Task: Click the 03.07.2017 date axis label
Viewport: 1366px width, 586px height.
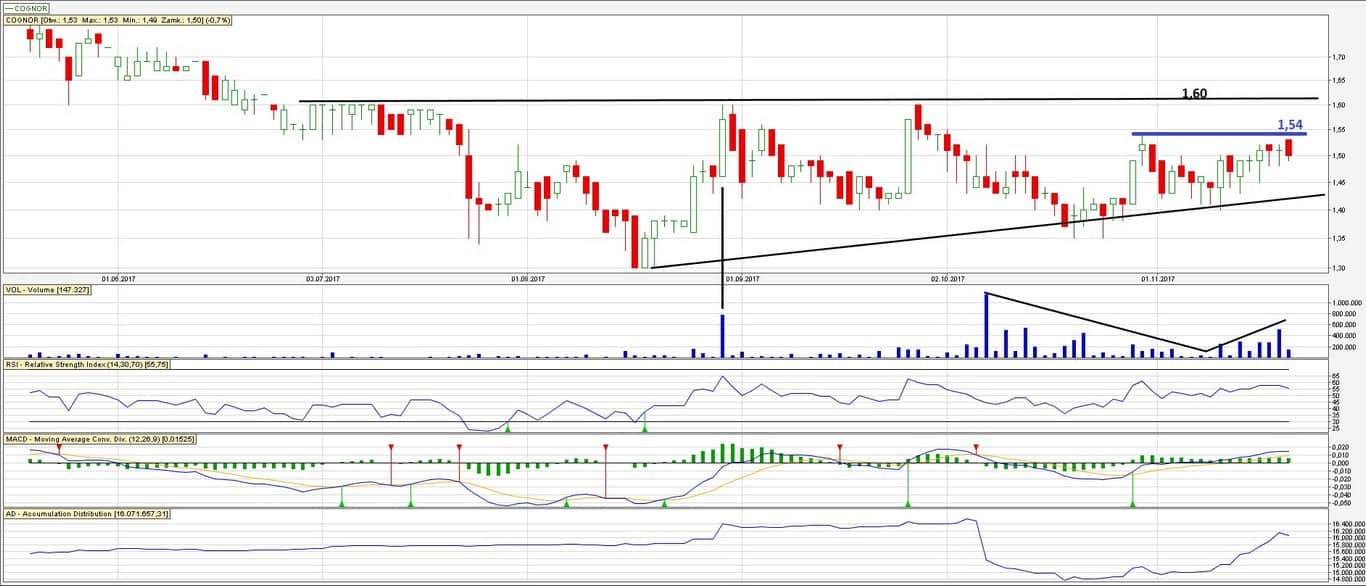Action: click(x=323, y=279)
